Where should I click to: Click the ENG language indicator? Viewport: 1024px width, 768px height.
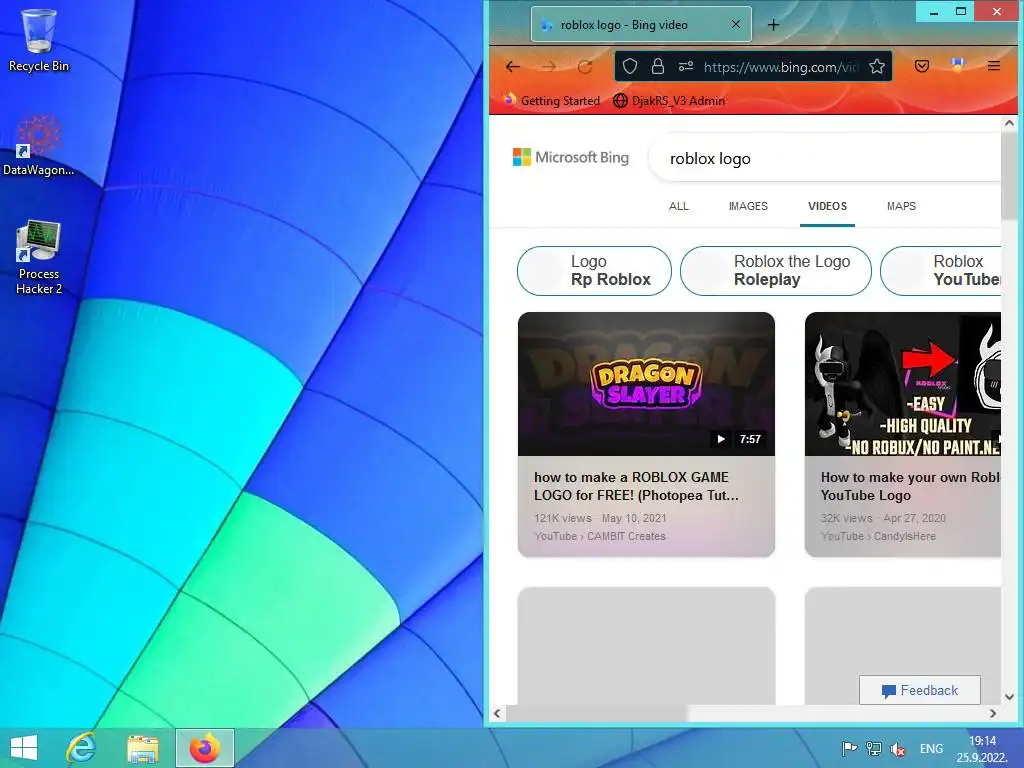(931, 749)
